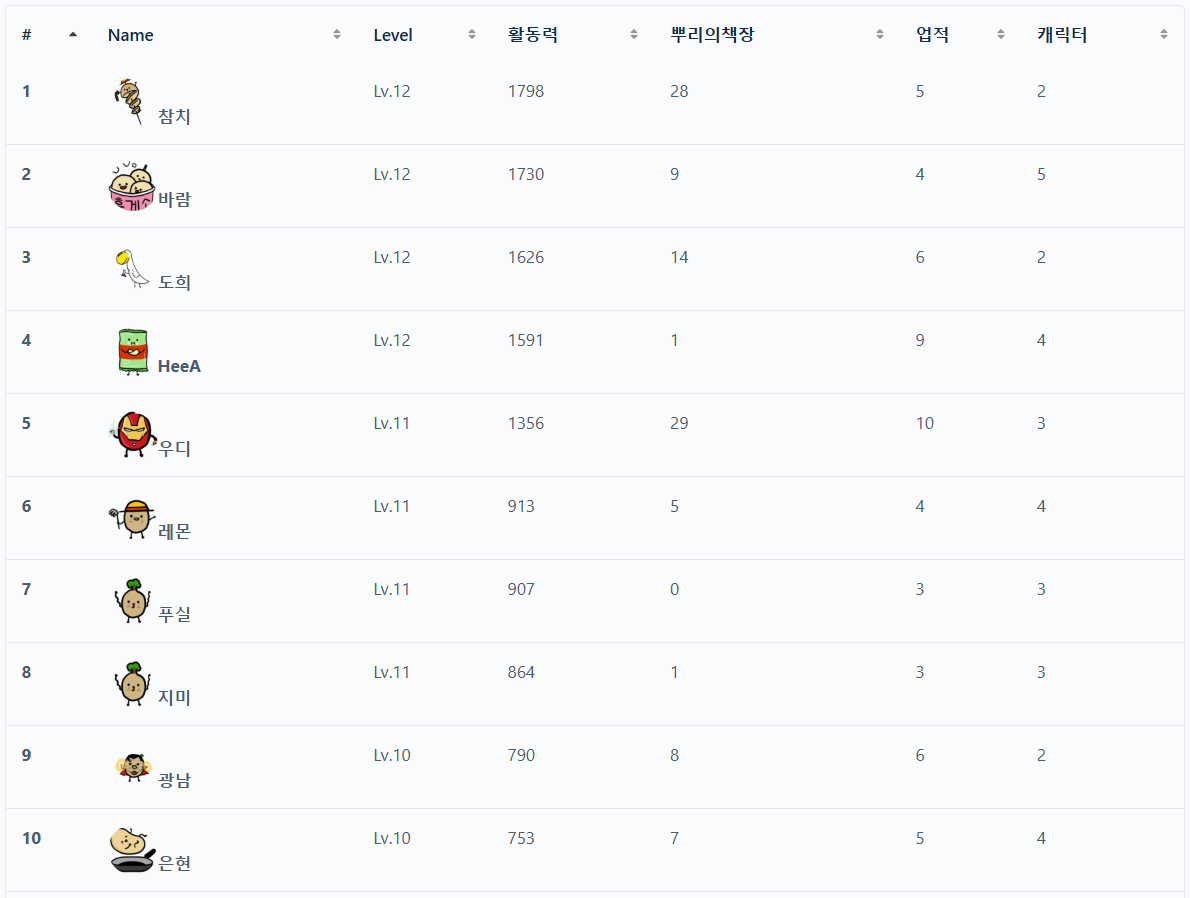The image size is (1190, 898).
Task: Sort the table by 뿌리의책장 column
Action: coord(880,35)
